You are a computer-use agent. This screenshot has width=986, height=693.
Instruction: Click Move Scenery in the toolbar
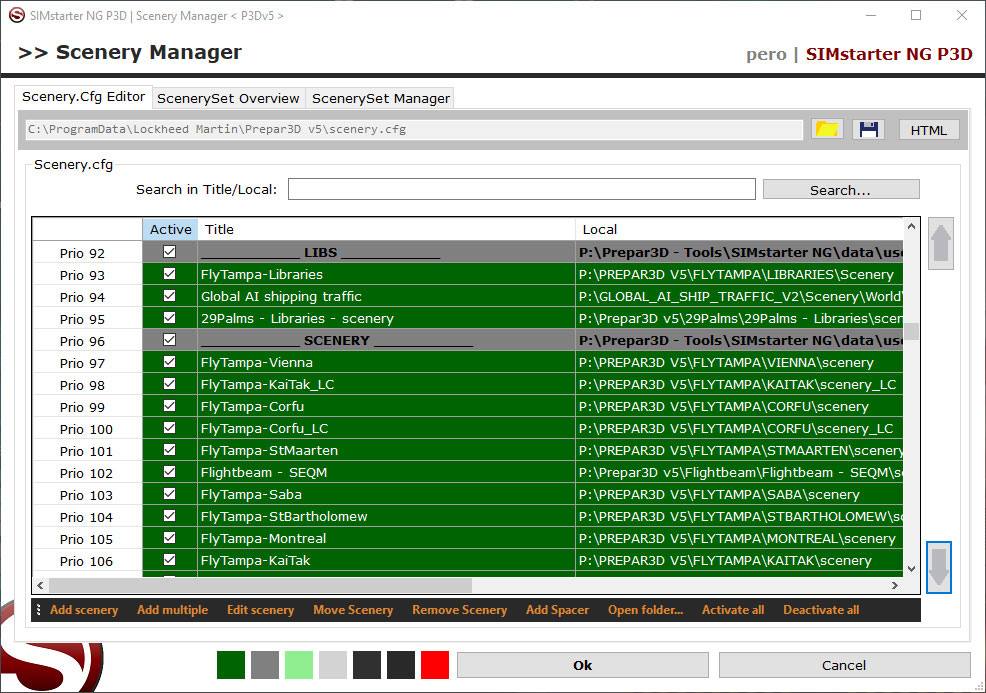pos(353,610)
